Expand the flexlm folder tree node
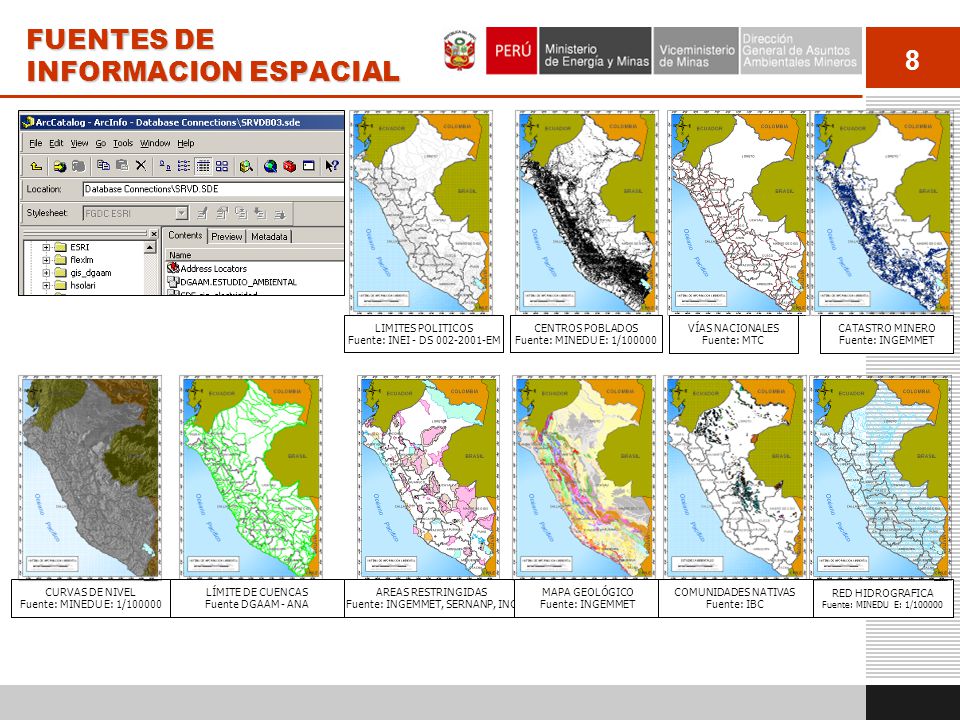Screen dimensions: 960x720 pyautogui.click(x=46, y=260)
